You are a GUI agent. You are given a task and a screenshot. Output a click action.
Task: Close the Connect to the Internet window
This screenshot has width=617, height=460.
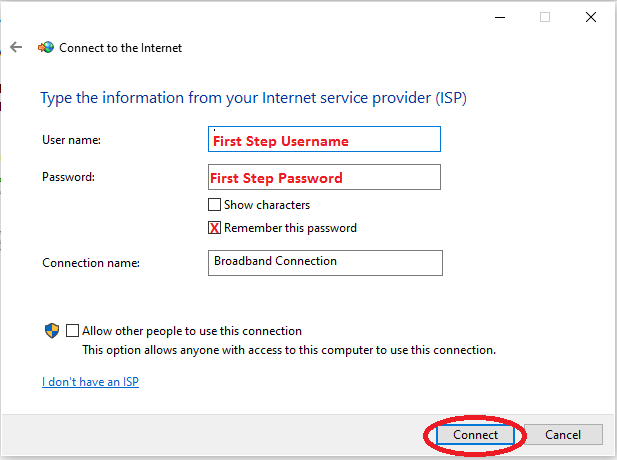[x=592, y=17]
